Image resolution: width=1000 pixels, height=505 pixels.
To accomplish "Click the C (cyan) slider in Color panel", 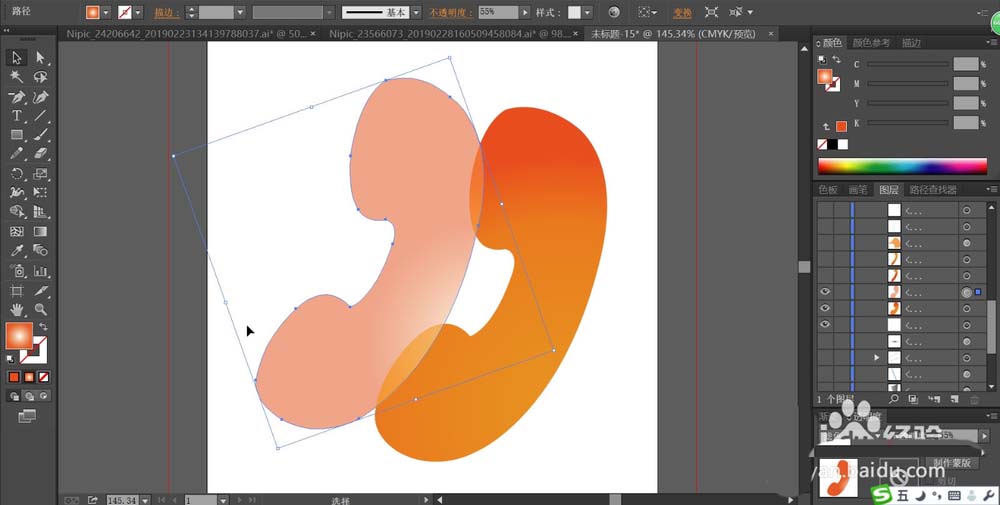I will 907,64.
